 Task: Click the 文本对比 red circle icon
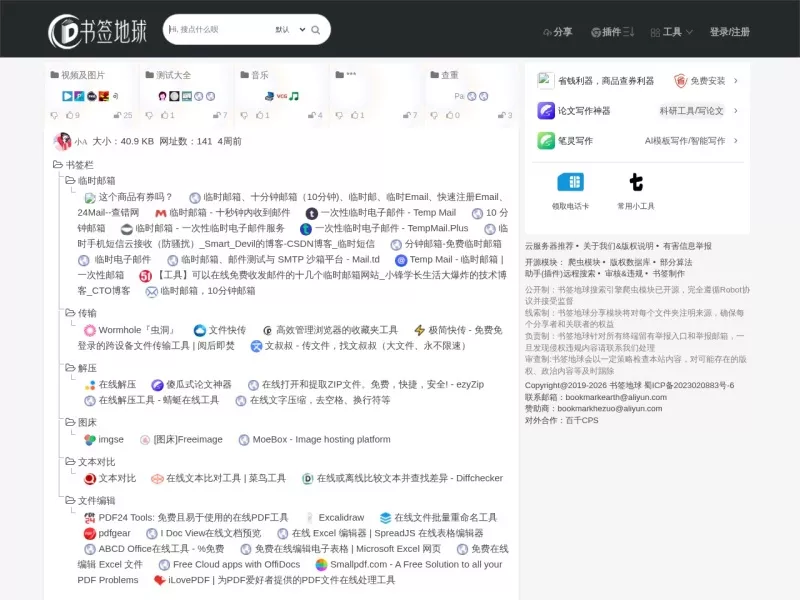pyautogui.click(x=90, y=479)
